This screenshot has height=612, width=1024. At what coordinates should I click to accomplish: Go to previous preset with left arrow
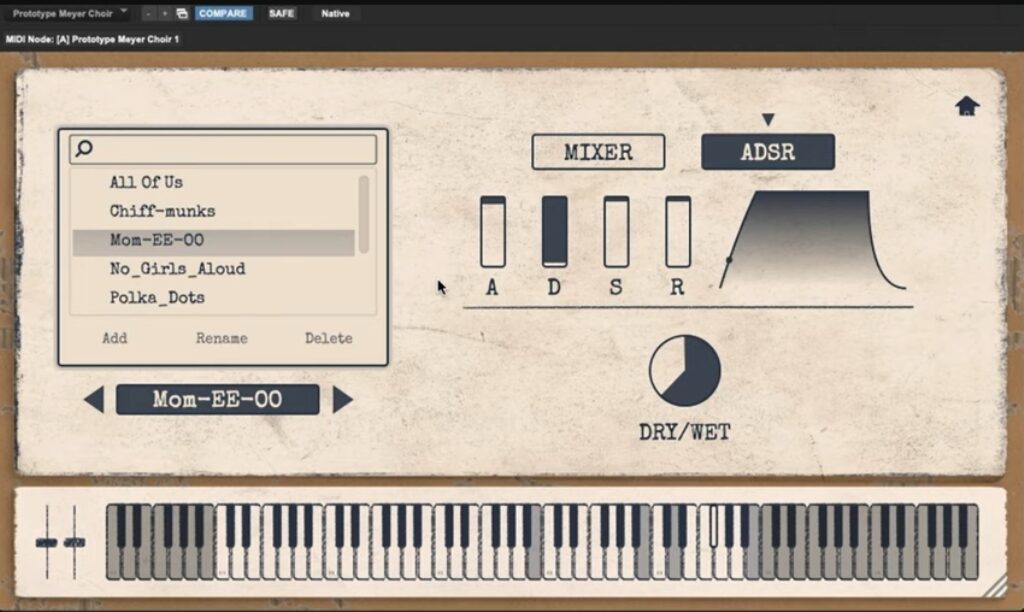tap(94, 399)
